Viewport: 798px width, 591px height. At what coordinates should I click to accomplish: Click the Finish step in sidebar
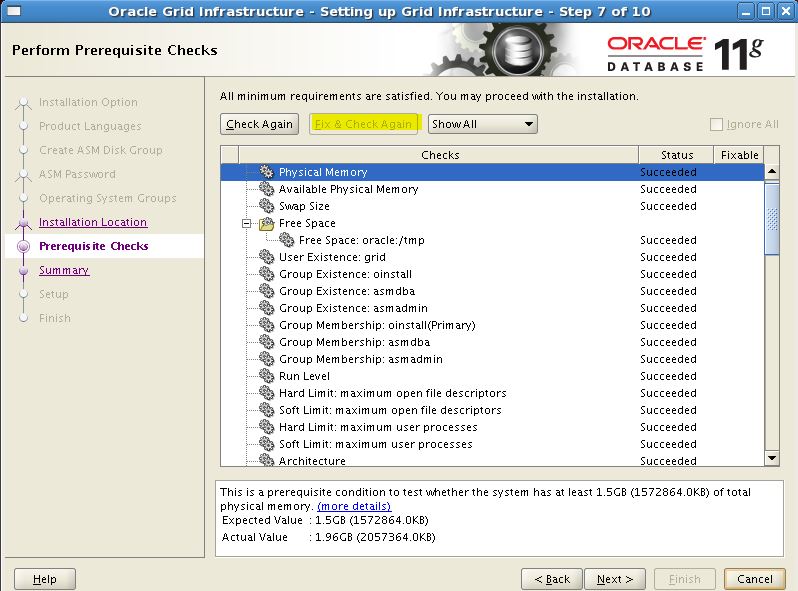pos(55,318)
